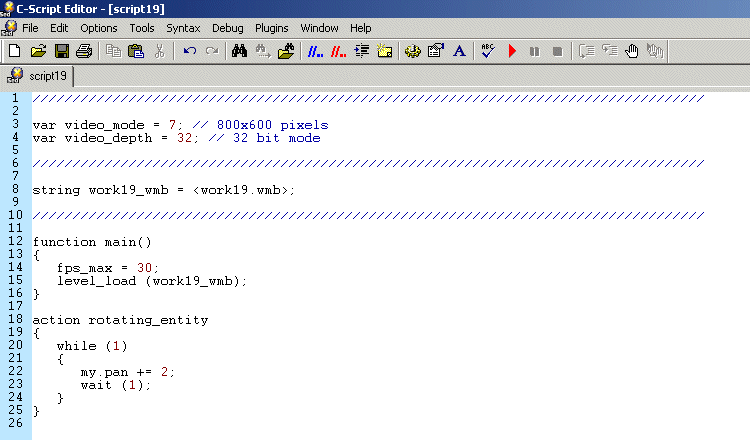Image resolution: width=750 pixels, height=440 pixels.
Task: Run the script with red play button
Action: (512, 50)
